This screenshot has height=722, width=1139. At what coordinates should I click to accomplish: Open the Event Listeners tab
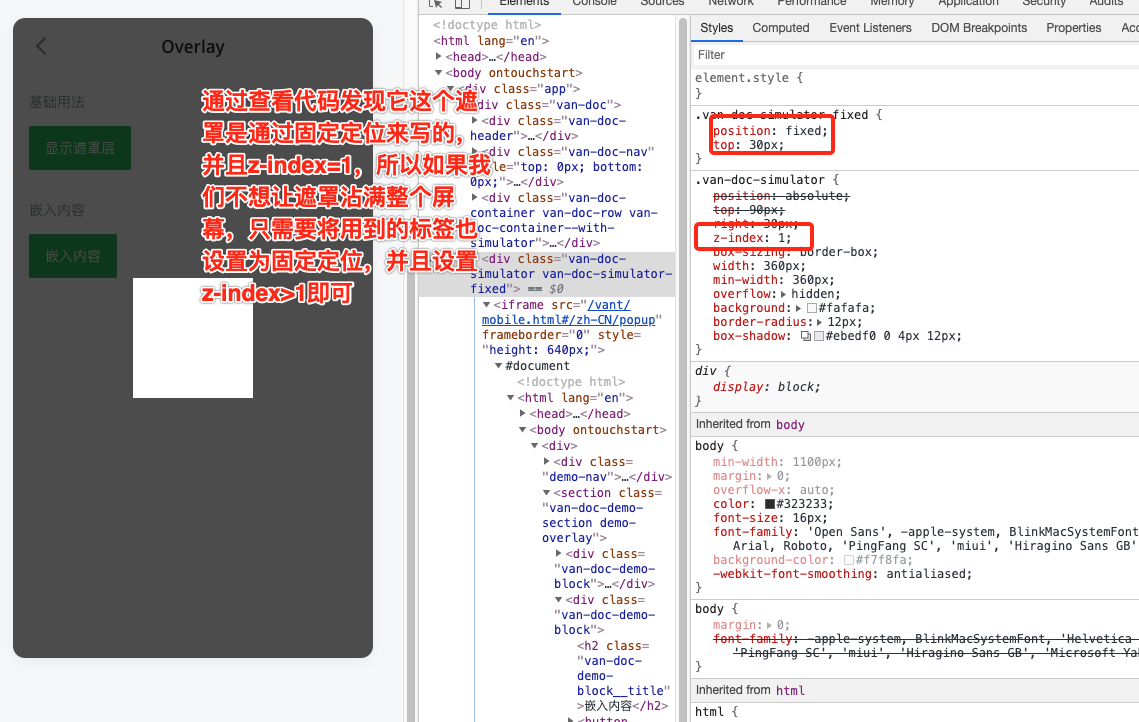(x=870, y=27)
